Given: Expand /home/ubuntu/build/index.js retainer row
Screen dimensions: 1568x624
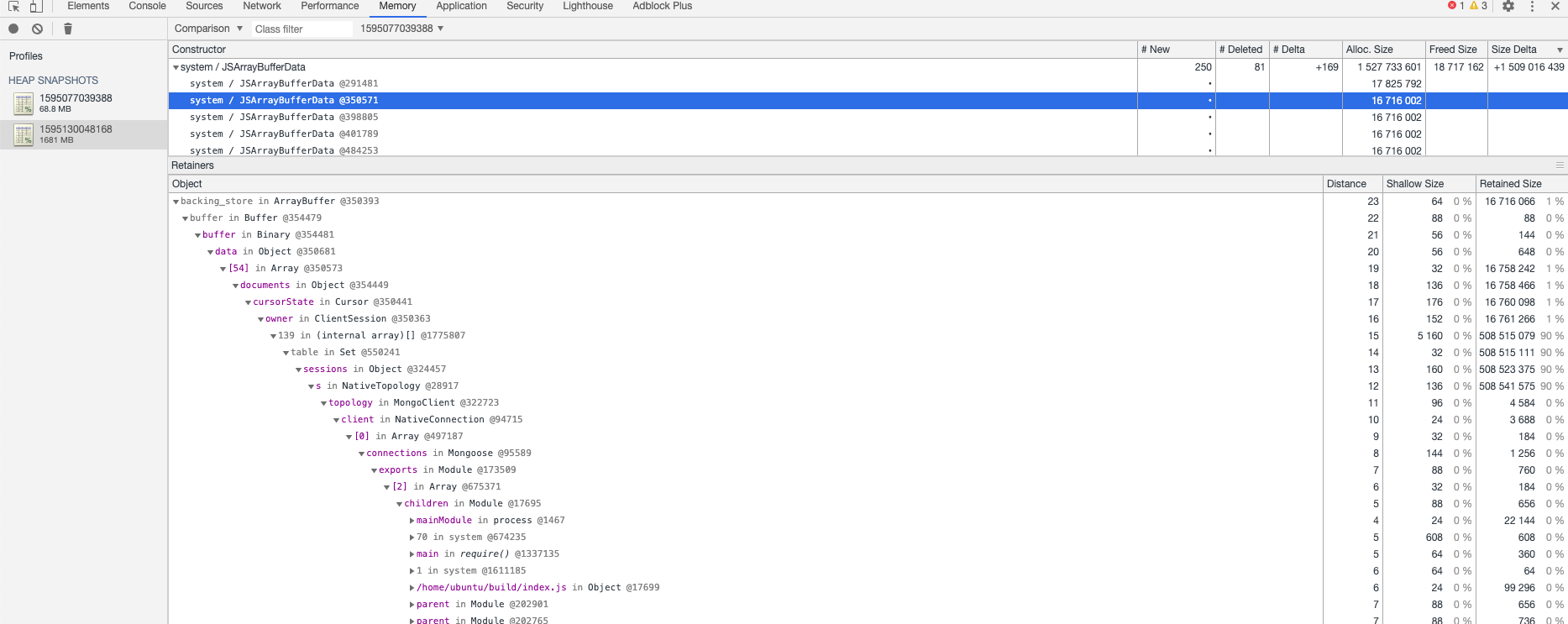Looking at the screenshot, I should click(x=412, y=588).
